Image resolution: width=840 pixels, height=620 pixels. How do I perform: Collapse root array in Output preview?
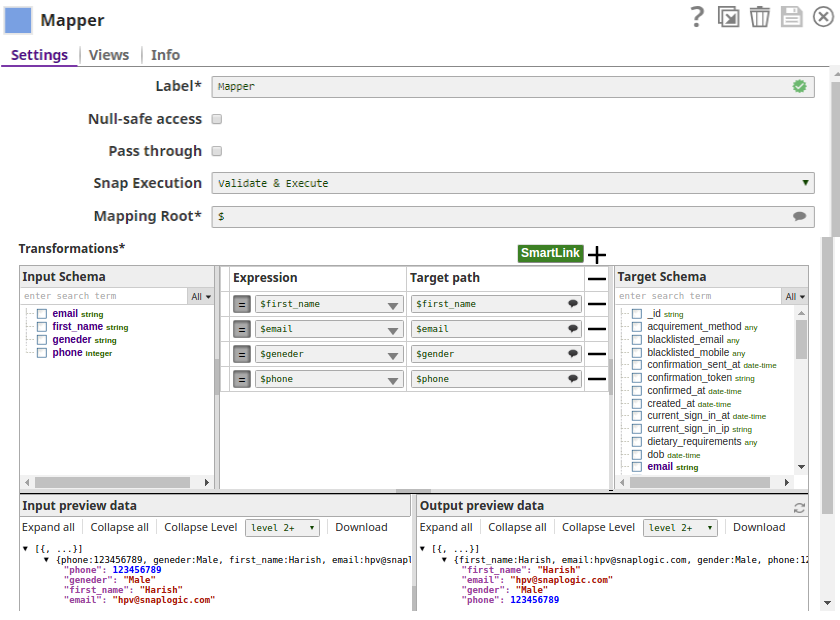[423, 549]
